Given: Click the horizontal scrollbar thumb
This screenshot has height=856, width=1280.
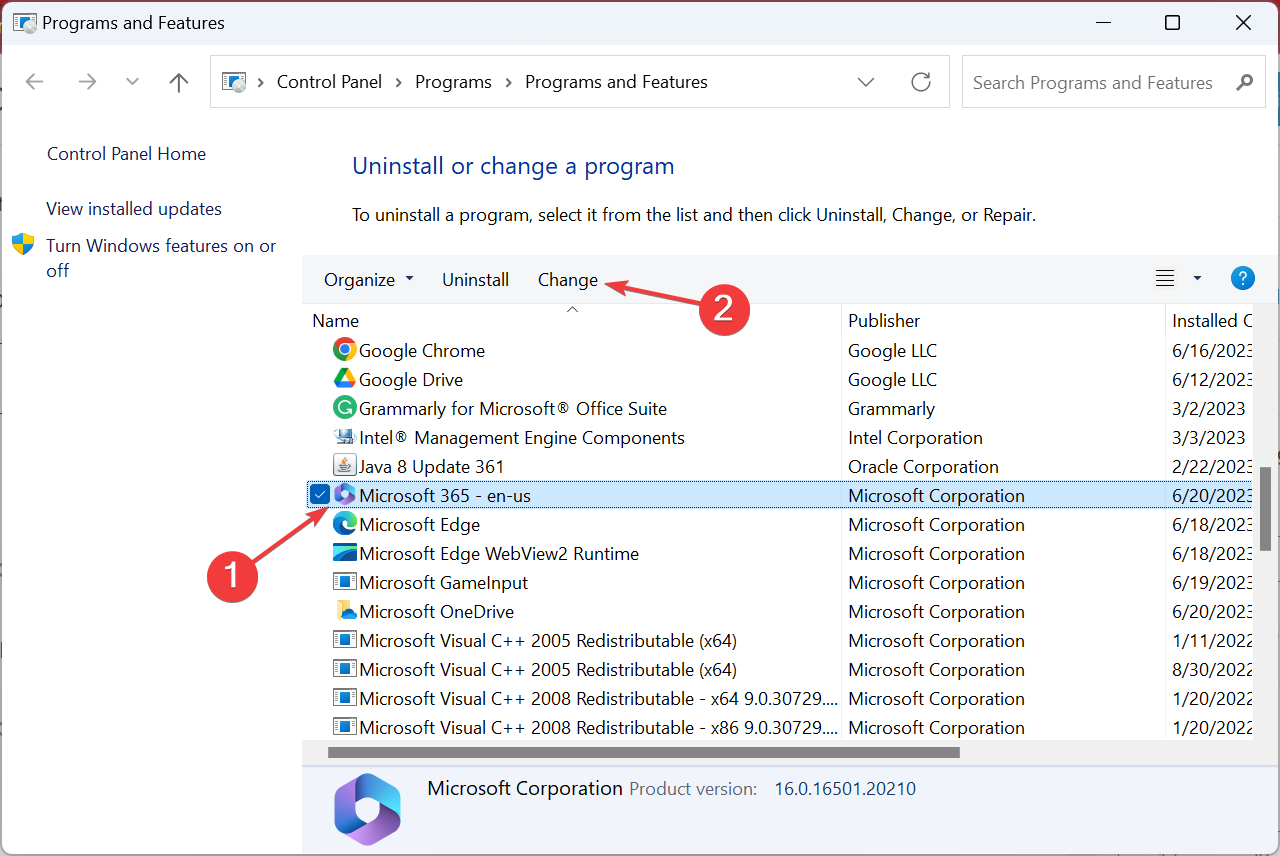Looking at the screenshot, I should [x=643, y=752].
